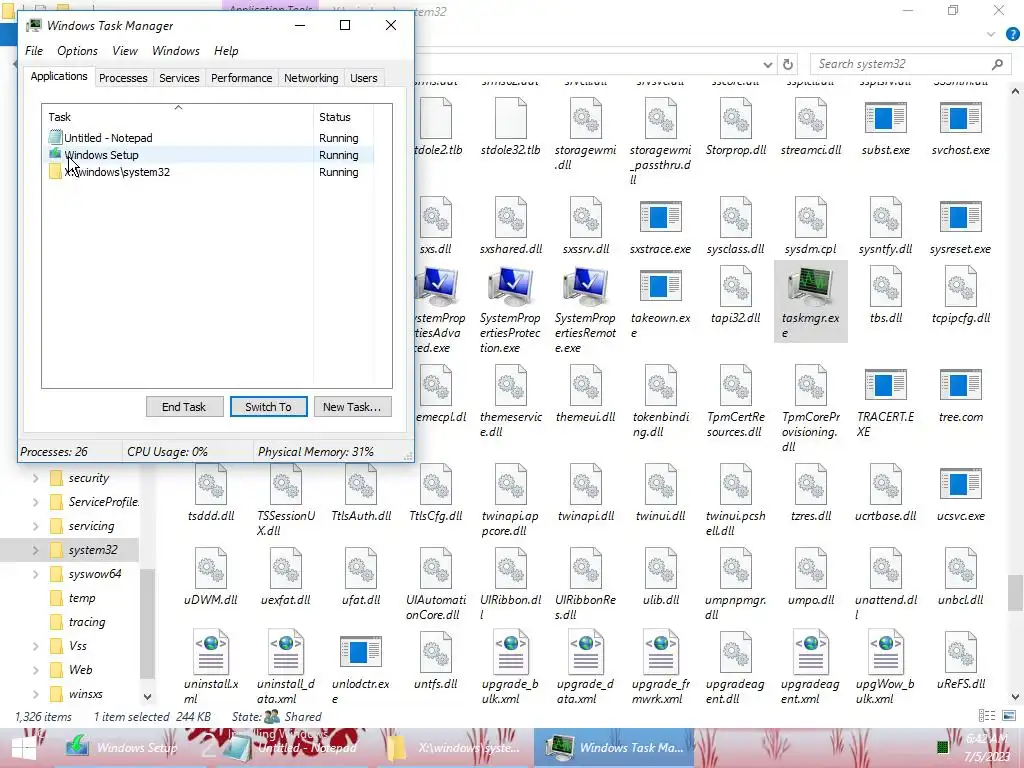Select the uninstall.xml file icon
The image size is (1024, 768).
[x=211, y=652]
